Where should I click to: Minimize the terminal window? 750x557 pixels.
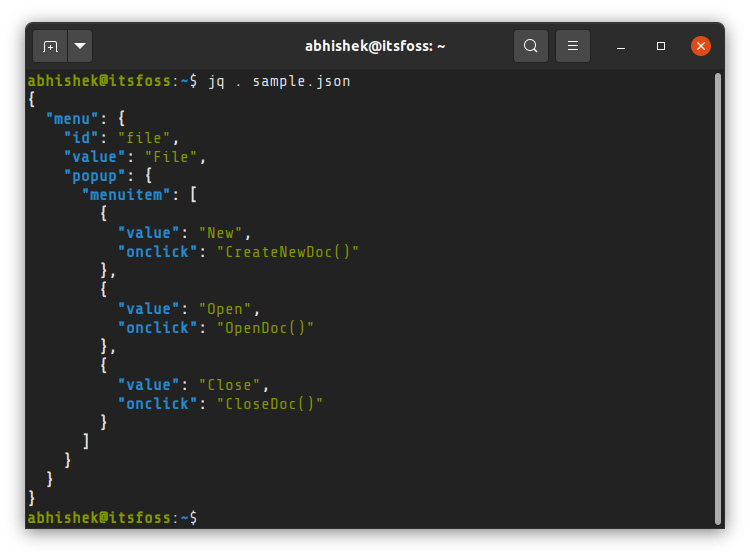pos(621,47)
